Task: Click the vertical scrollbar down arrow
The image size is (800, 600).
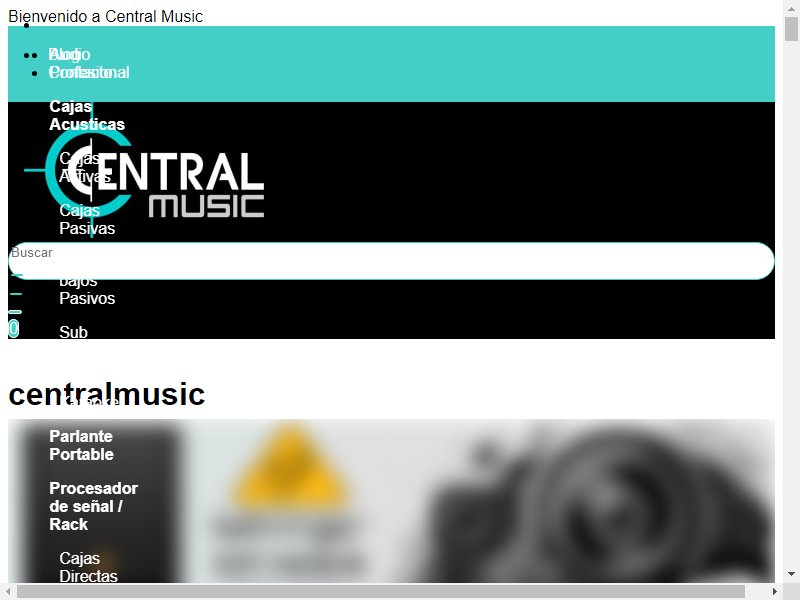Action: [x=791, y=574]
